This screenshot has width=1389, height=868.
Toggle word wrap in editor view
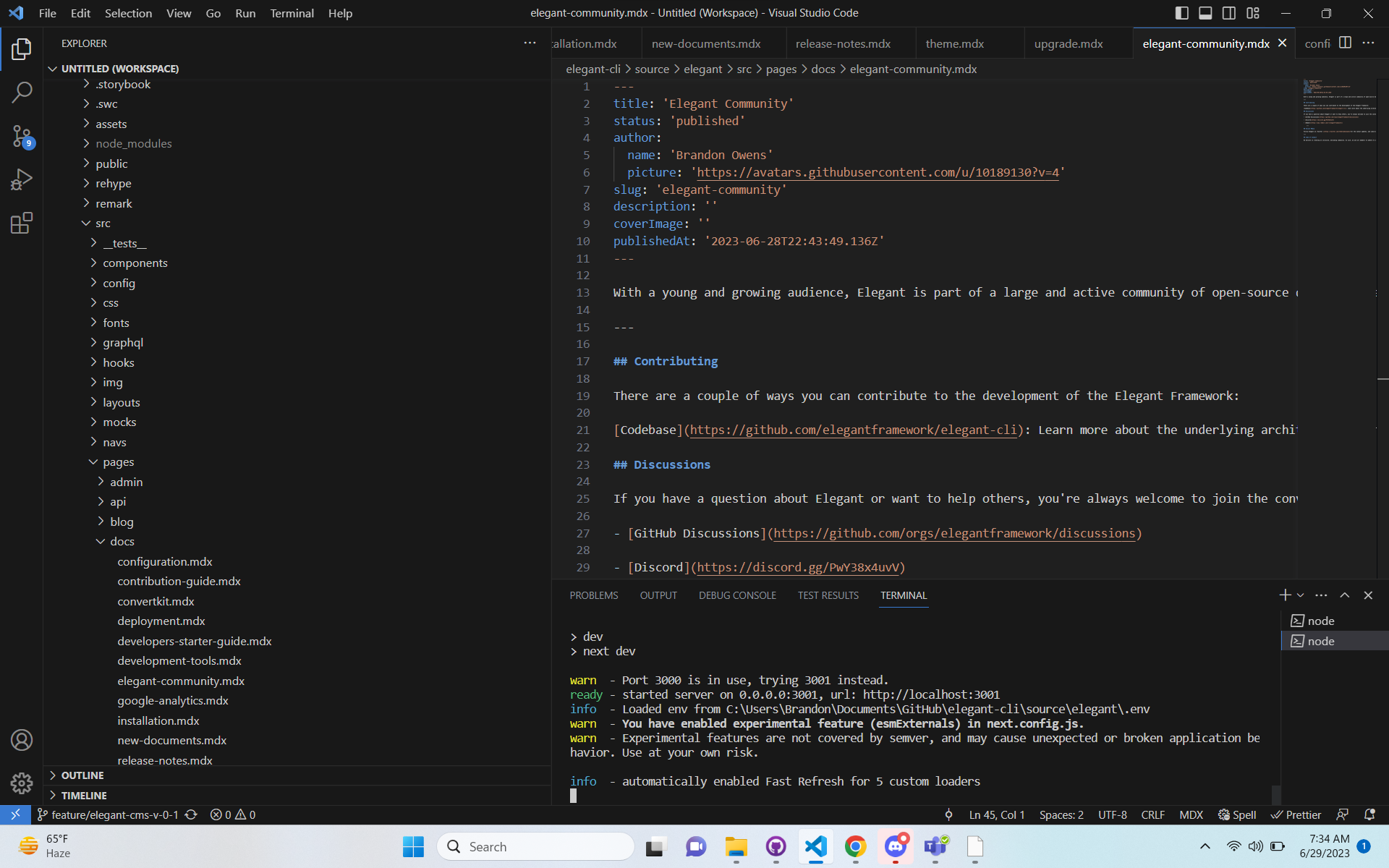177,13
